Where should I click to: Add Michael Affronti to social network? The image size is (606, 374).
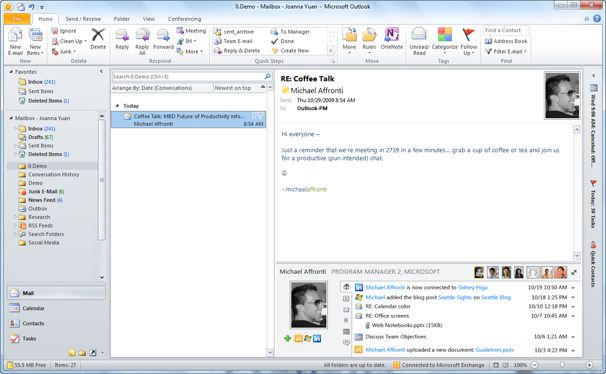[287, 338]
